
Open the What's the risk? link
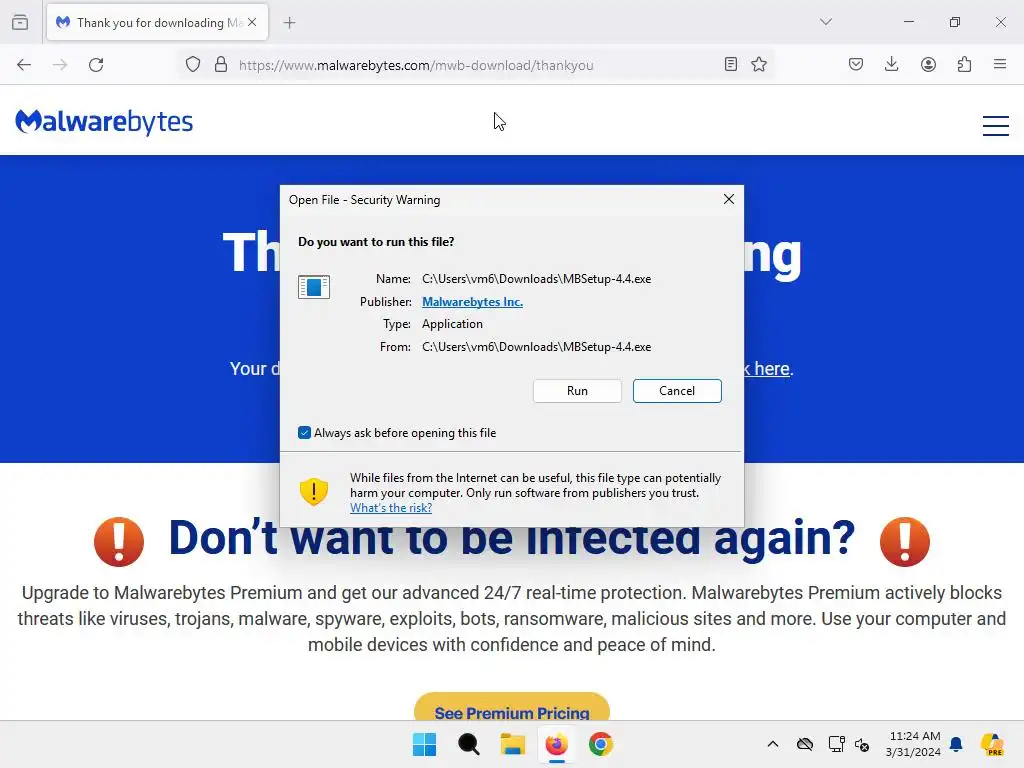pos(391,508)
